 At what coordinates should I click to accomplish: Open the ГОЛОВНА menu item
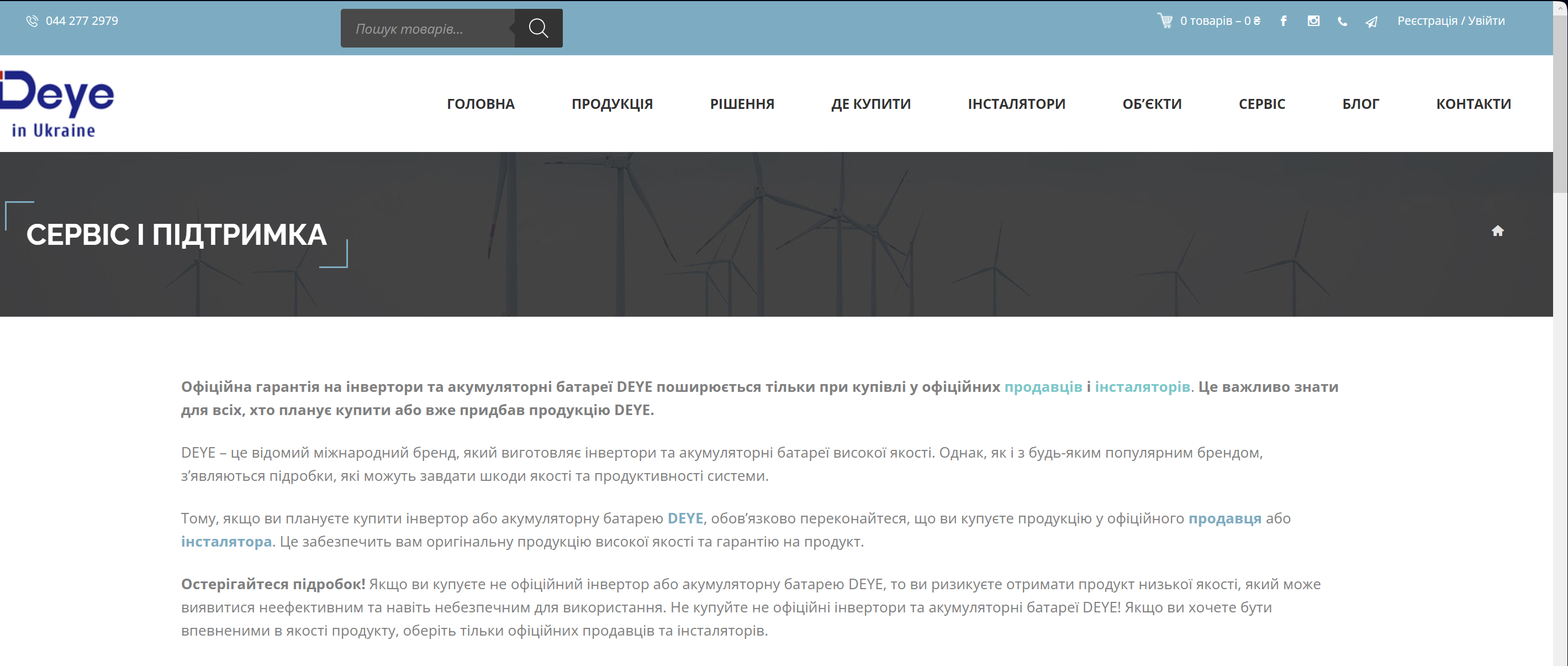click(x=481, y=104)
